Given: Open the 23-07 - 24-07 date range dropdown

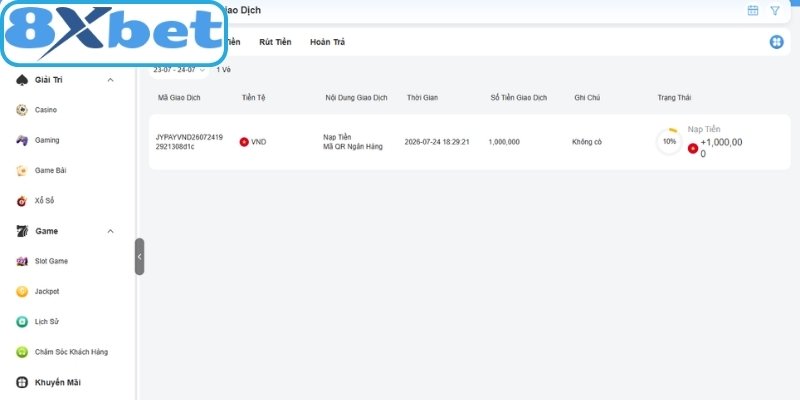Looking at the screenshot, I should click(179, 70).
